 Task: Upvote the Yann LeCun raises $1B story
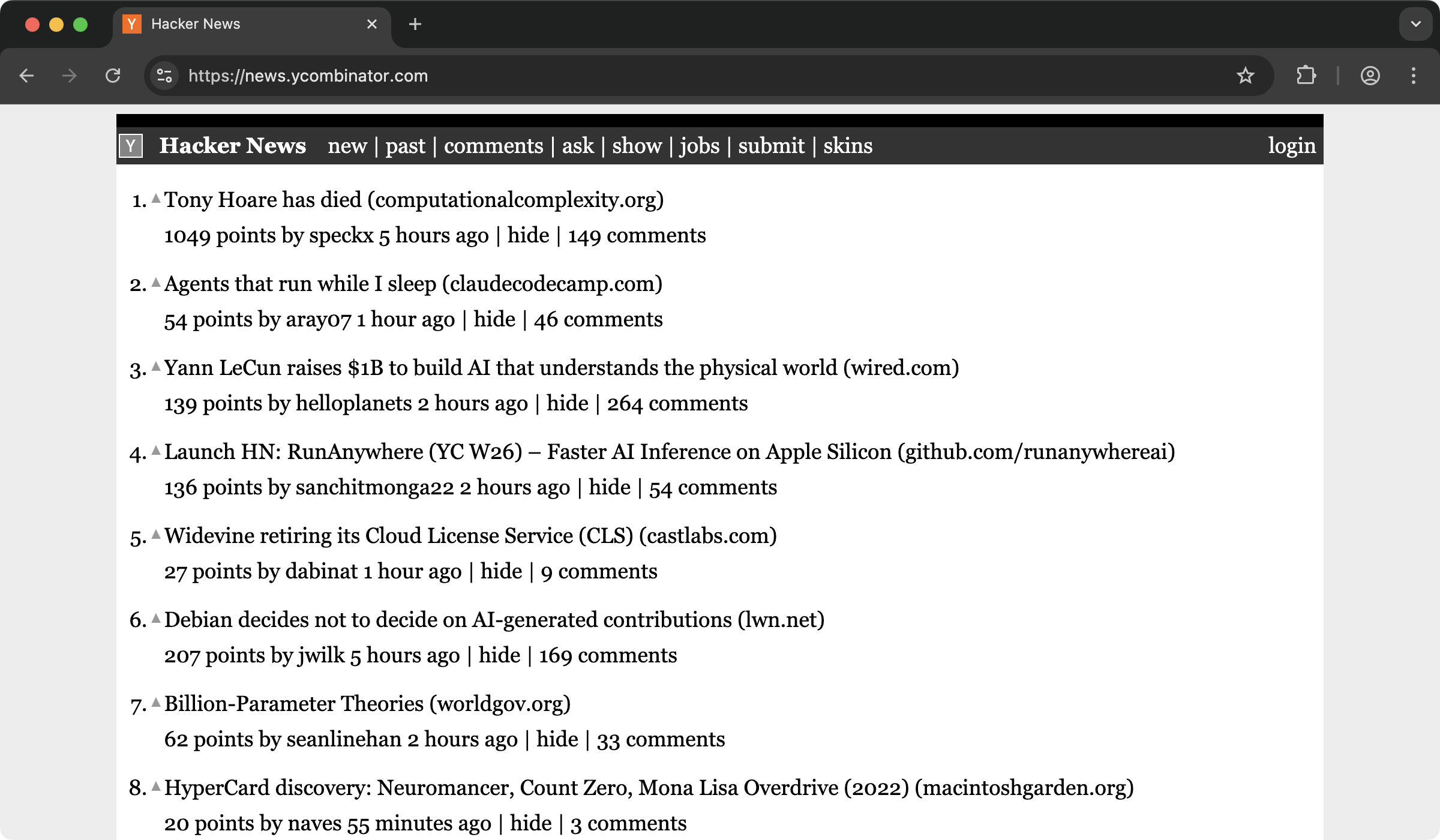tap(156, 366)
